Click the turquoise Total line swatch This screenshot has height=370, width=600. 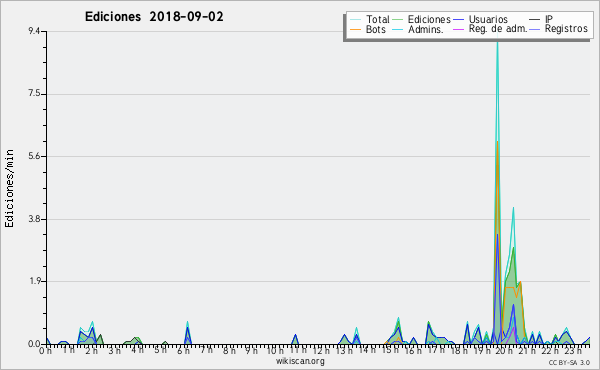point(356,20)
